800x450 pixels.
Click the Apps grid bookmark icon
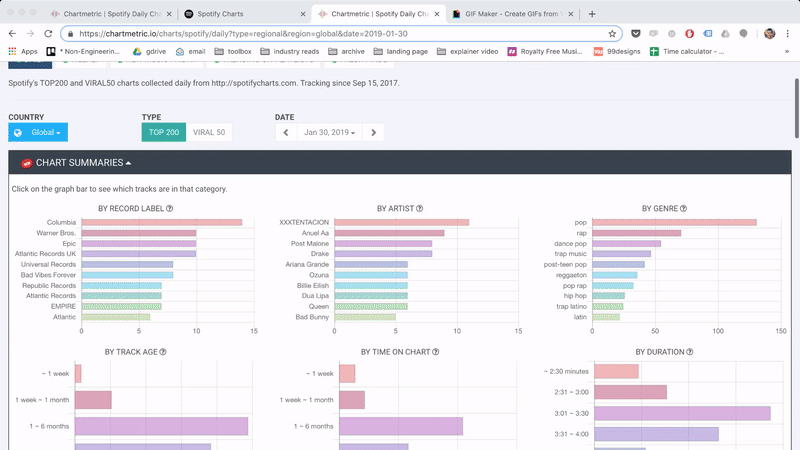pos(12,52)
